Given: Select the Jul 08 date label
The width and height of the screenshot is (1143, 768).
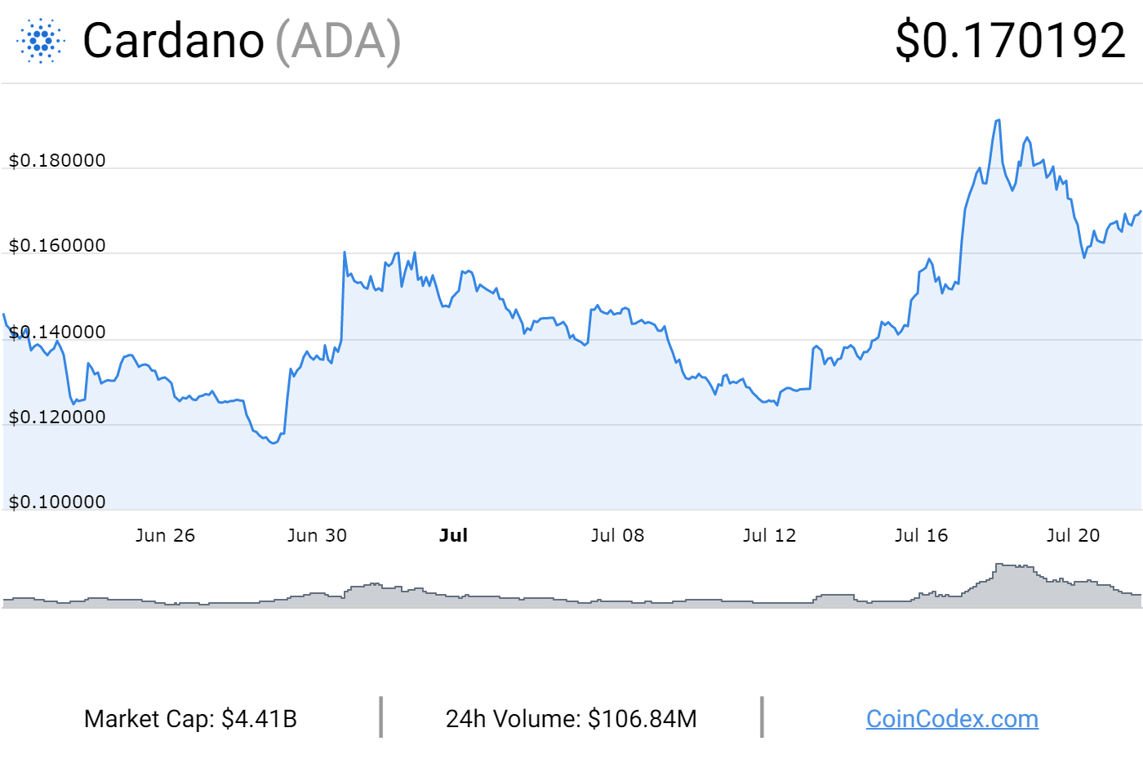Looking at the screenshot, I should [617, 536].
